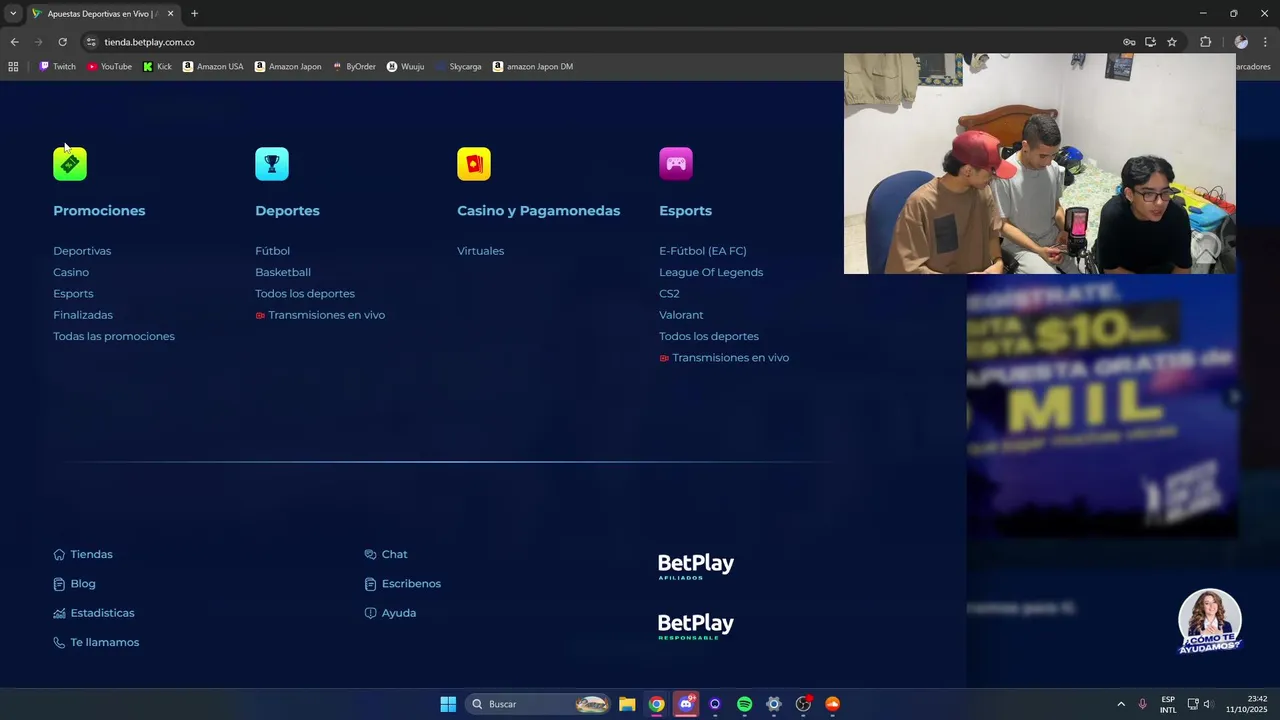Open the Blog footer link
Viewport: 1280px width, 720px height.
coord(75,584)
